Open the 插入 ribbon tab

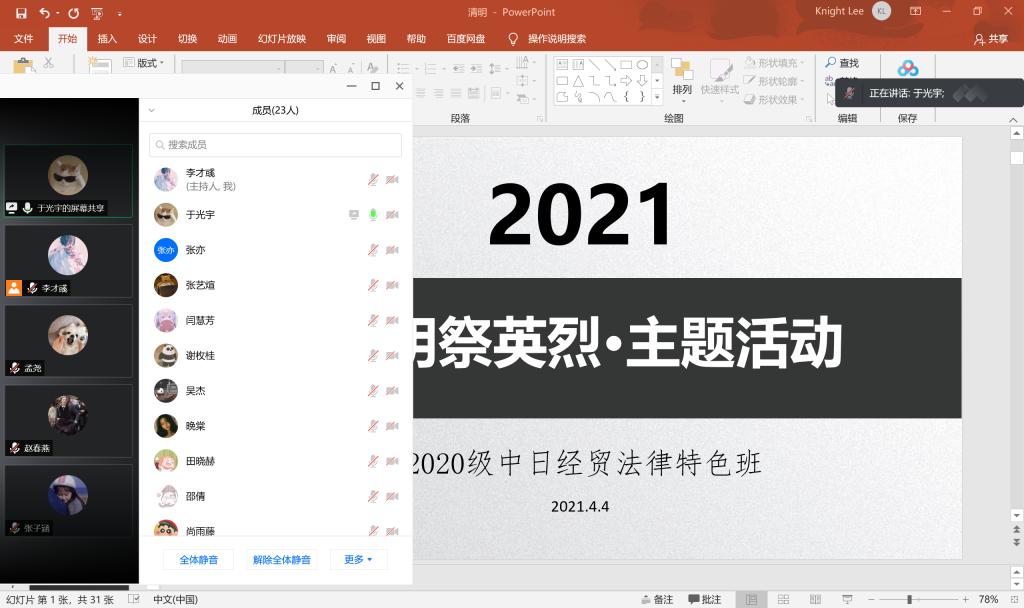[x=107, y=39]
